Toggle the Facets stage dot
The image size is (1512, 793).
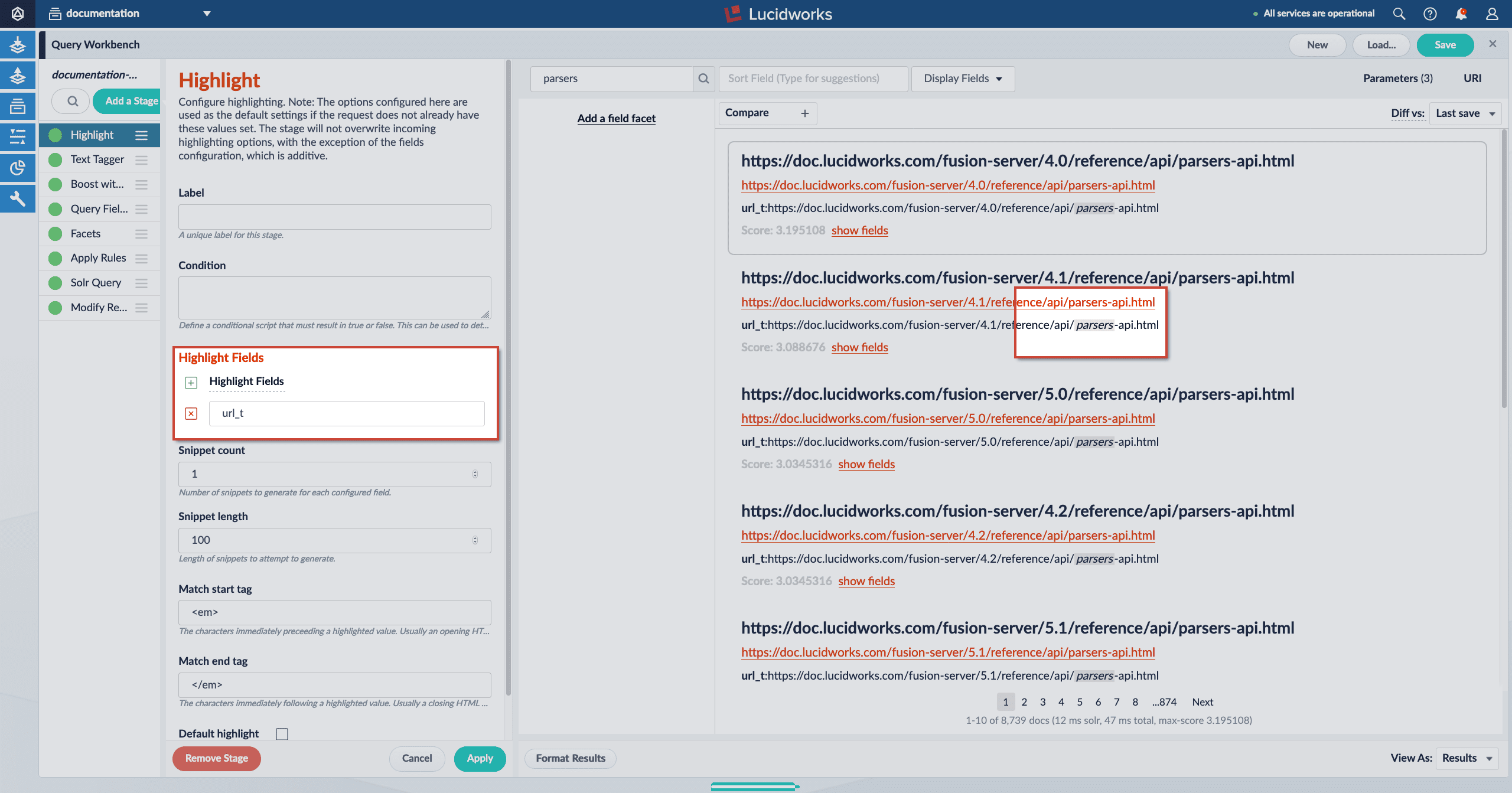coord(56,234)
